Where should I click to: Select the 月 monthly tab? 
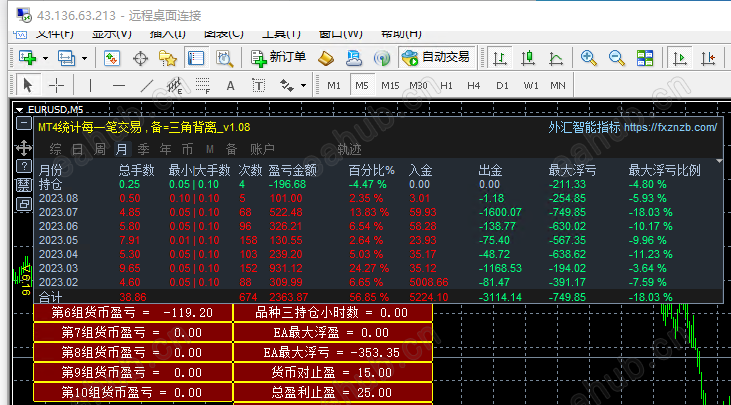(122, 149)
